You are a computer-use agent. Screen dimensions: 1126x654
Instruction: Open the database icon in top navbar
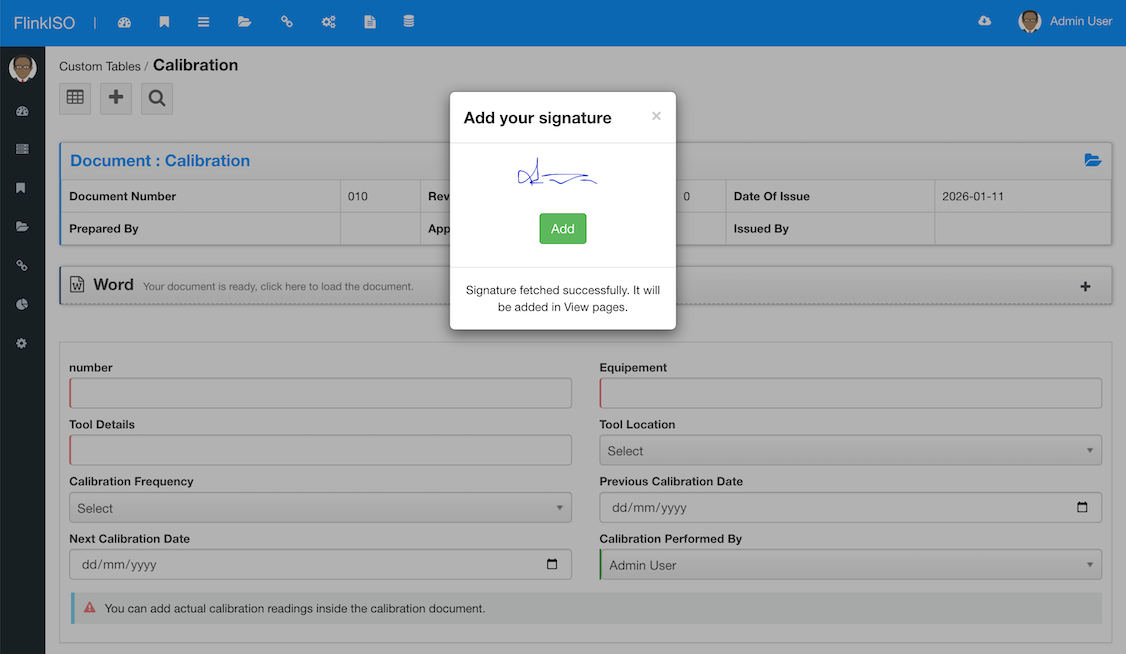[408, 22]
